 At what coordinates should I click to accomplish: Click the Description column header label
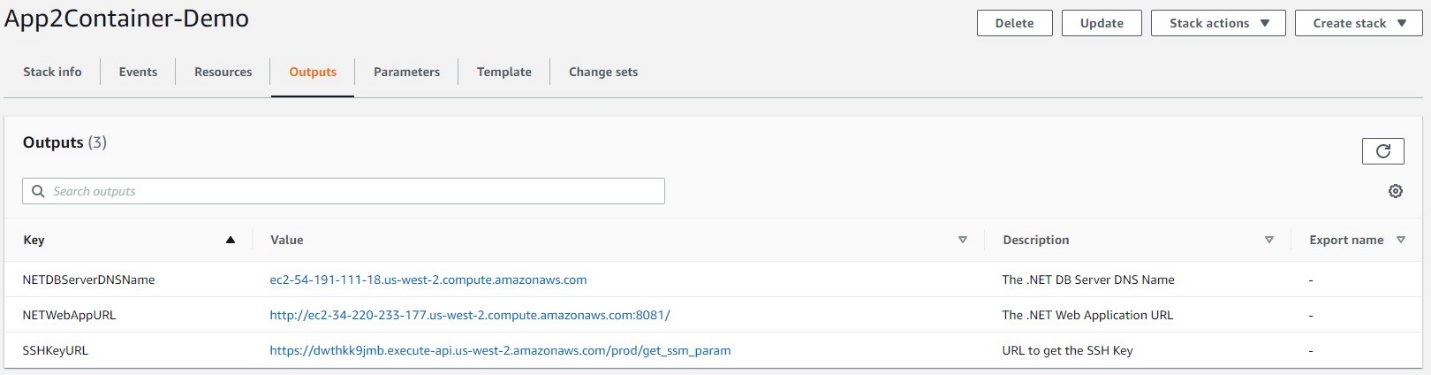1035,240
